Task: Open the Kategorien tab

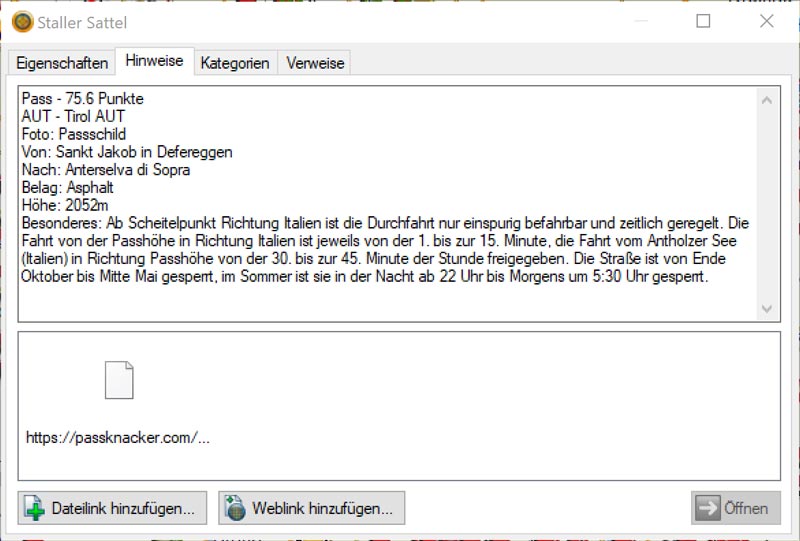Action: 235,63
